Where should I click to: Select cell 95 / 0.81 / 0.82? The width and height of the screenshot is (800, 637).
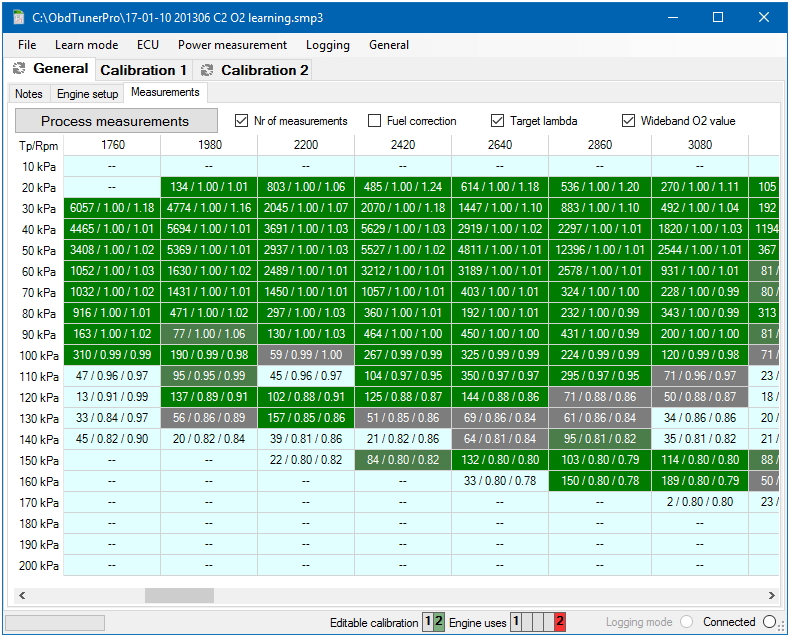point(600,439)
